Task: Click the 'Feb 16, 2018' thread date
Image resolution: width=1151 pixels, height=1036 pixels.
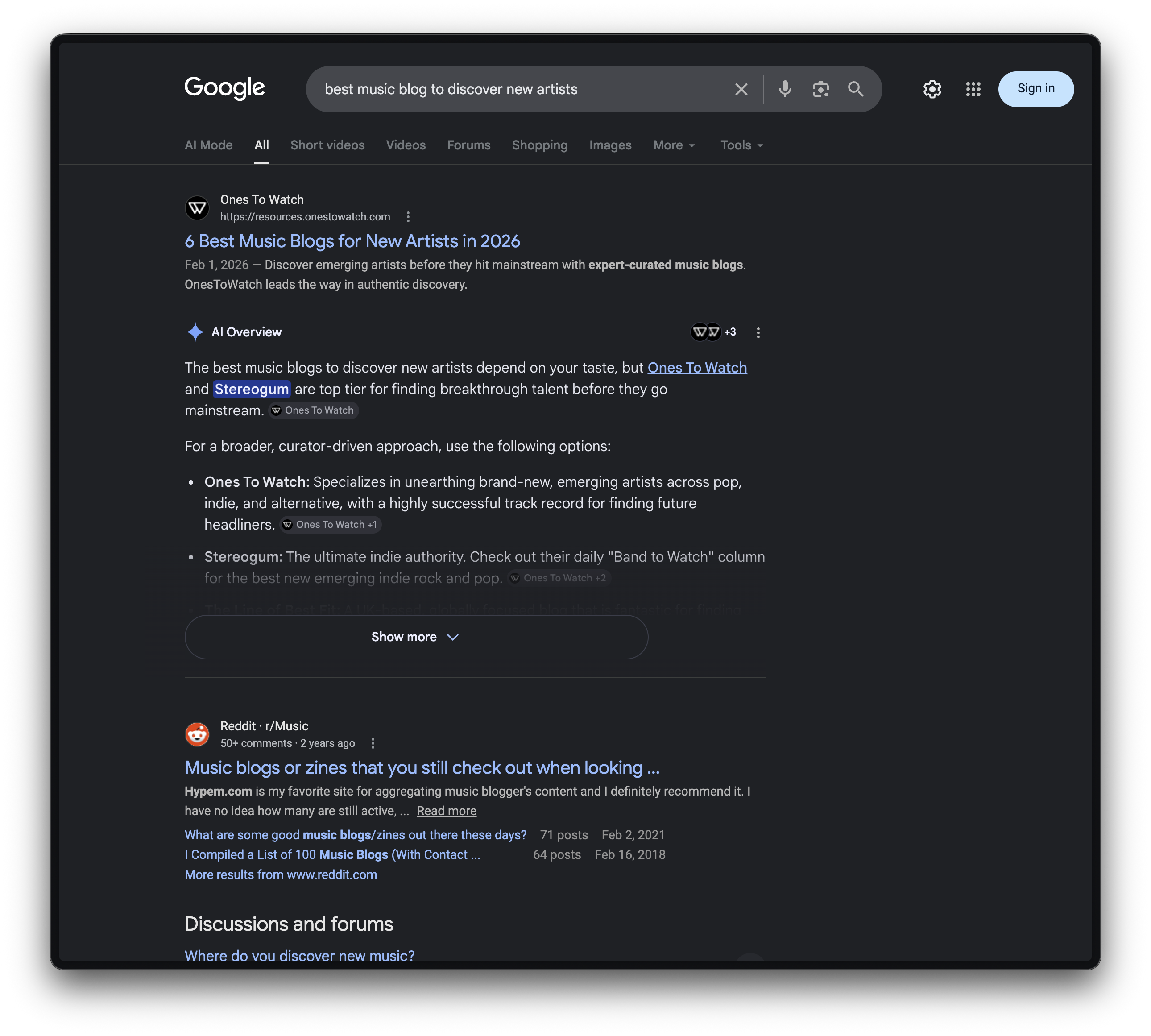Action: [x=629, y=855]
